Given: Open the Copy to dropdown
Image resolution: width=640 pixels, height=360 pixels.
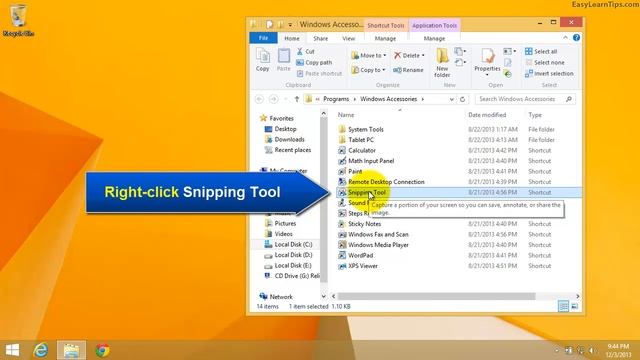Looking at the screenshot, I should pyautogui.click(x=369, y=70).
